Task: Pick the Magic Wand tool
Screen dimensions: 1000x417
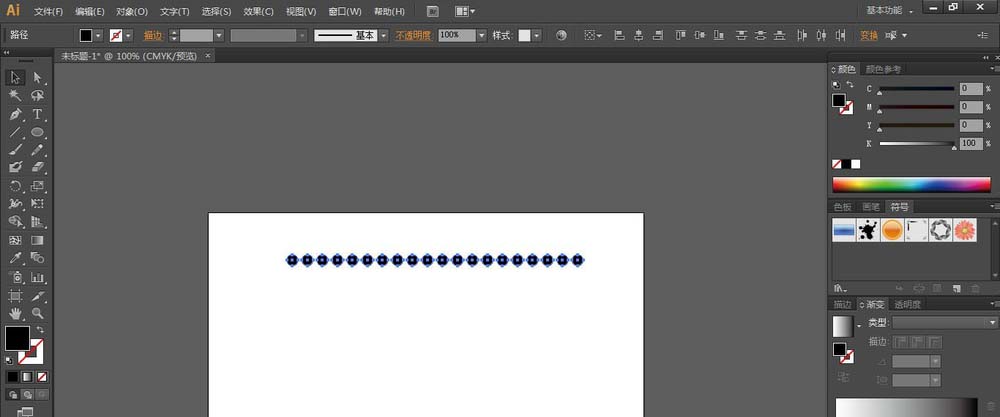Action: [16, 96]
